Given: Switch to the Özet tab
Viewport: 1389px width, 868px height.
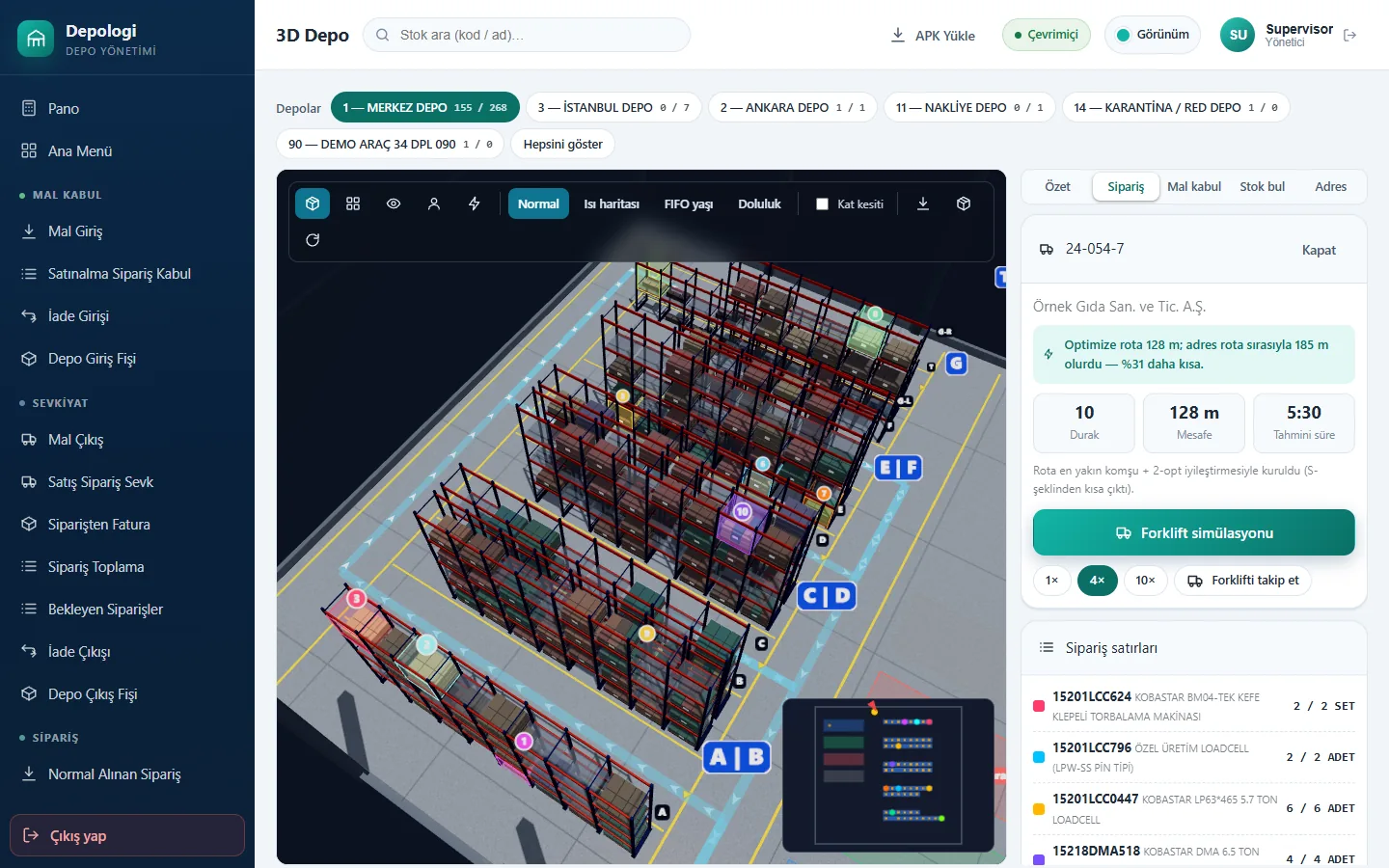Looking at the screenshot, I should [x=1057, y=186].
